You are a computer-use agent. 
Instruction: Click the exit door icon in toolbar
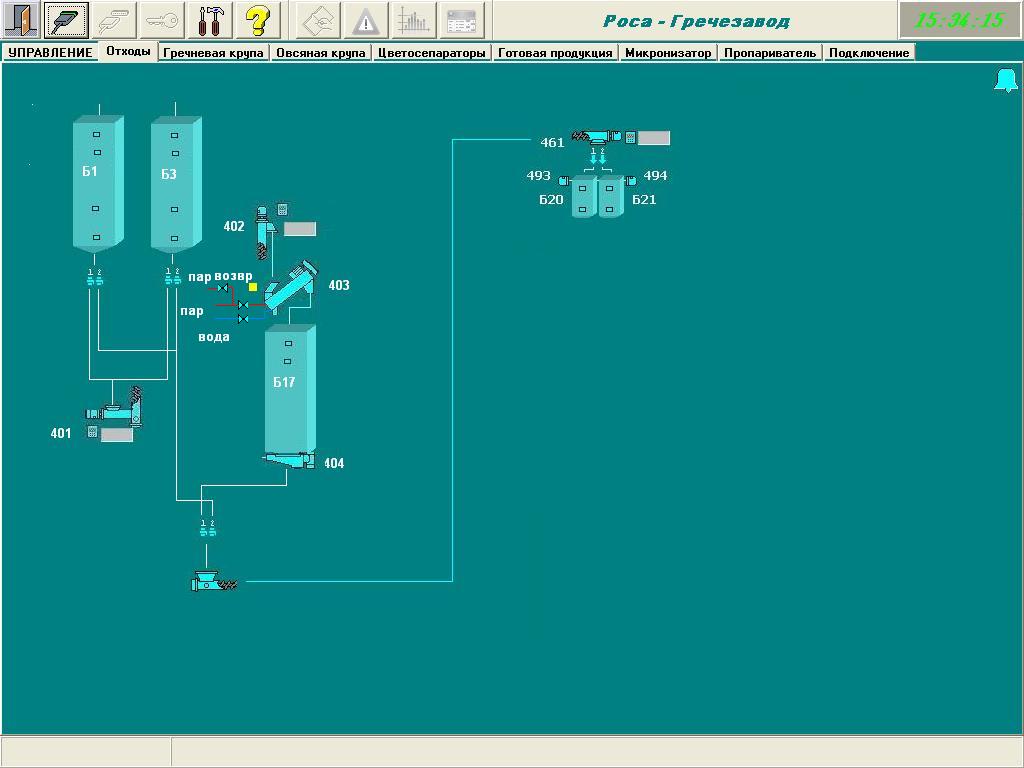point(20,20)
